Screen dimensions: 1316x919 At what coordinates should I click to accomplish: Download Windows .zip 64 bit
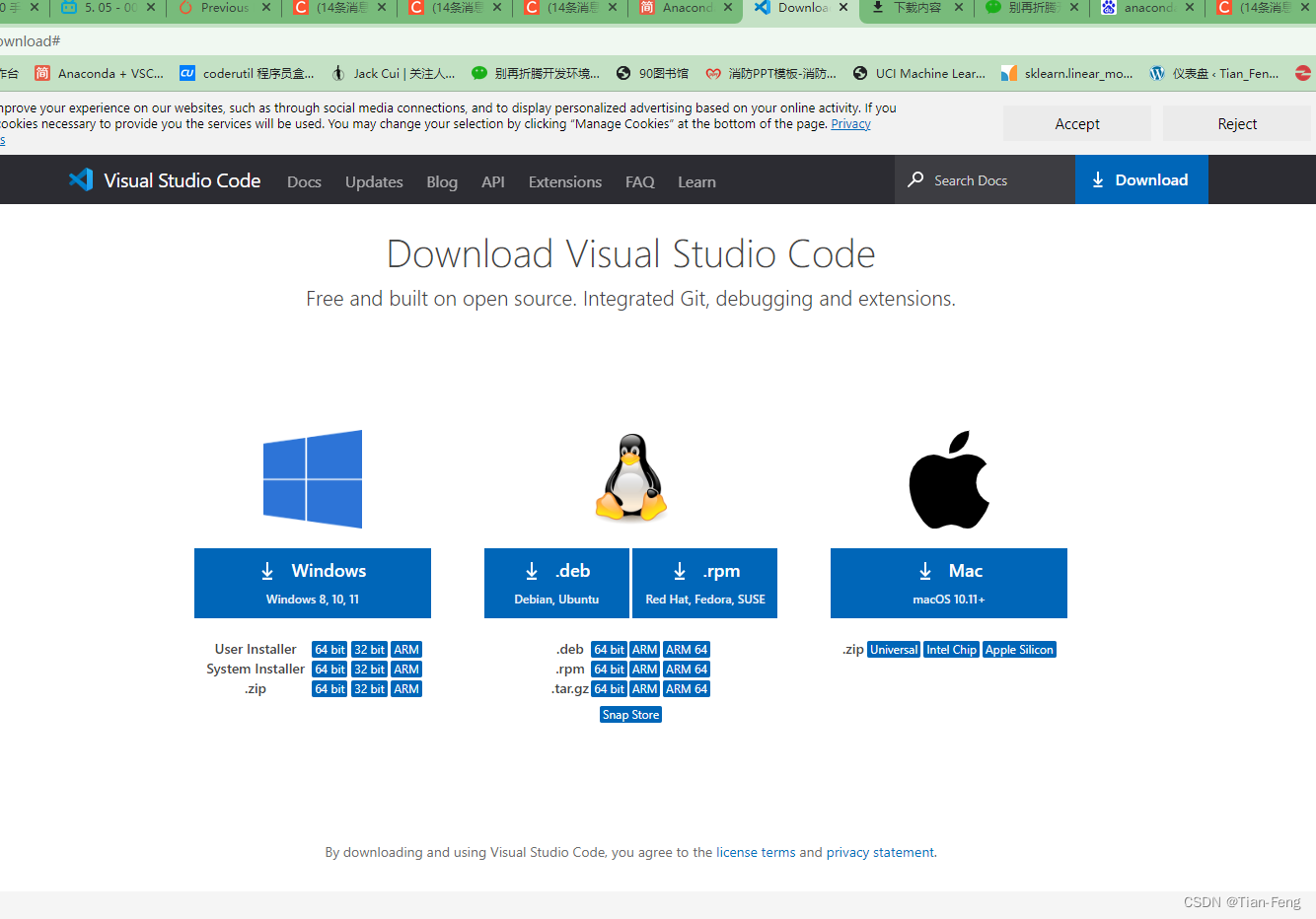coord(329,688)
